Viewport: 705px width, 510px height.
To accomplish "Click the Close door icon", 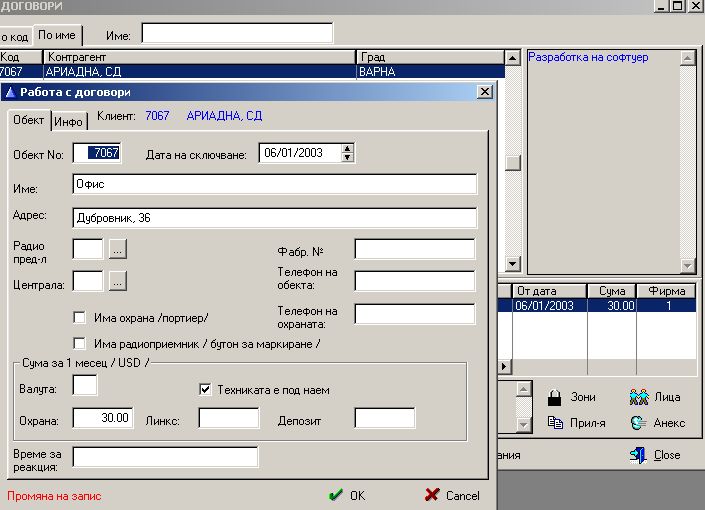I will (638, 455).
